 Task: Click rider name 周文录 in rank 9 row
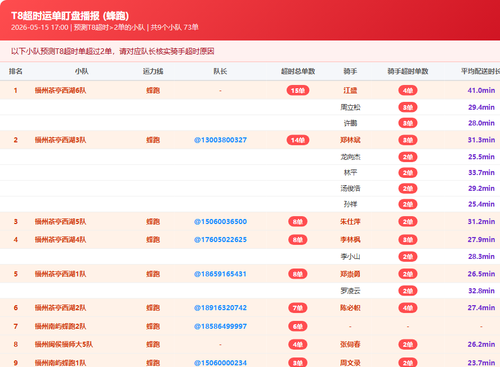350,363
